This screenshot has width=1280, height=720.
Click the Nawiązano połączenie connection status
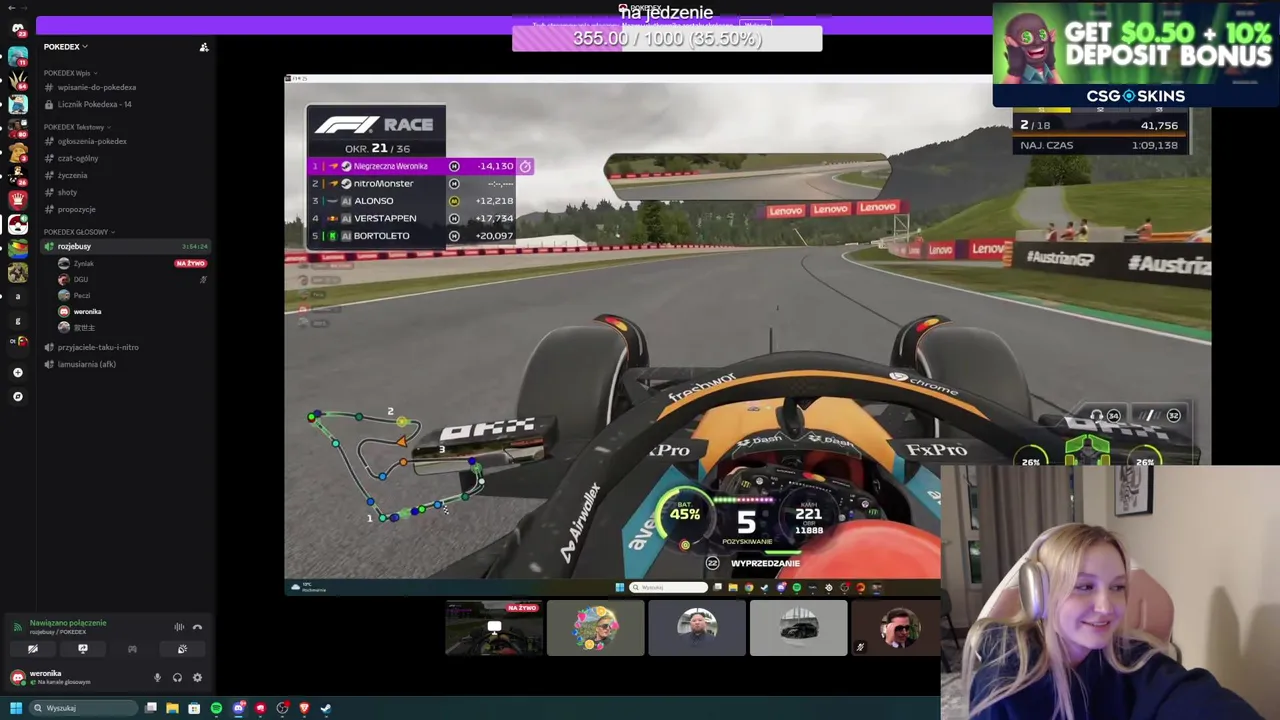(68, 623)
